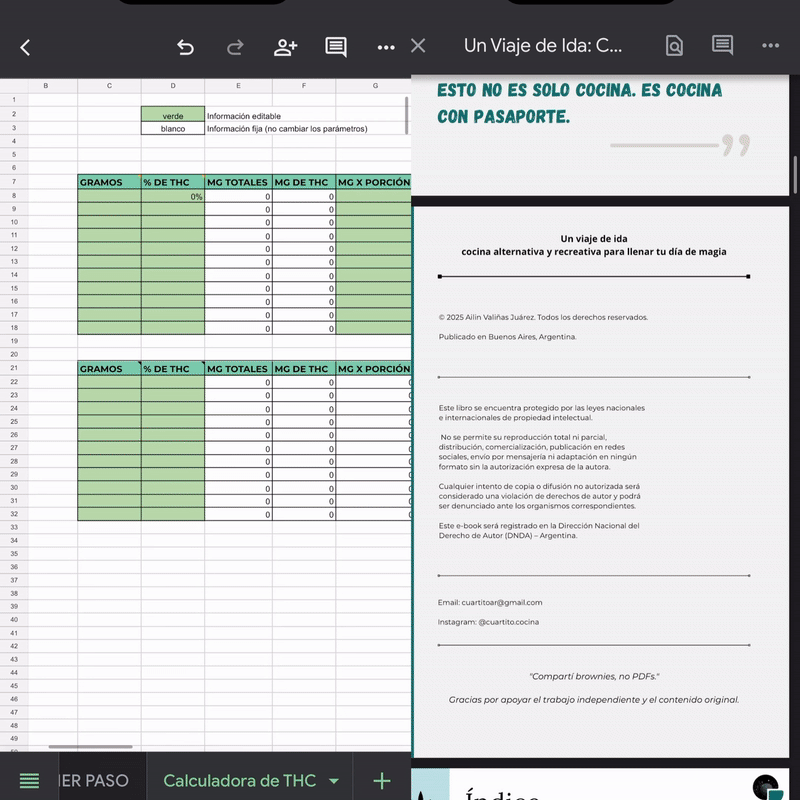Select MG X PORCIÓN header in row 21

click(373, 368)
